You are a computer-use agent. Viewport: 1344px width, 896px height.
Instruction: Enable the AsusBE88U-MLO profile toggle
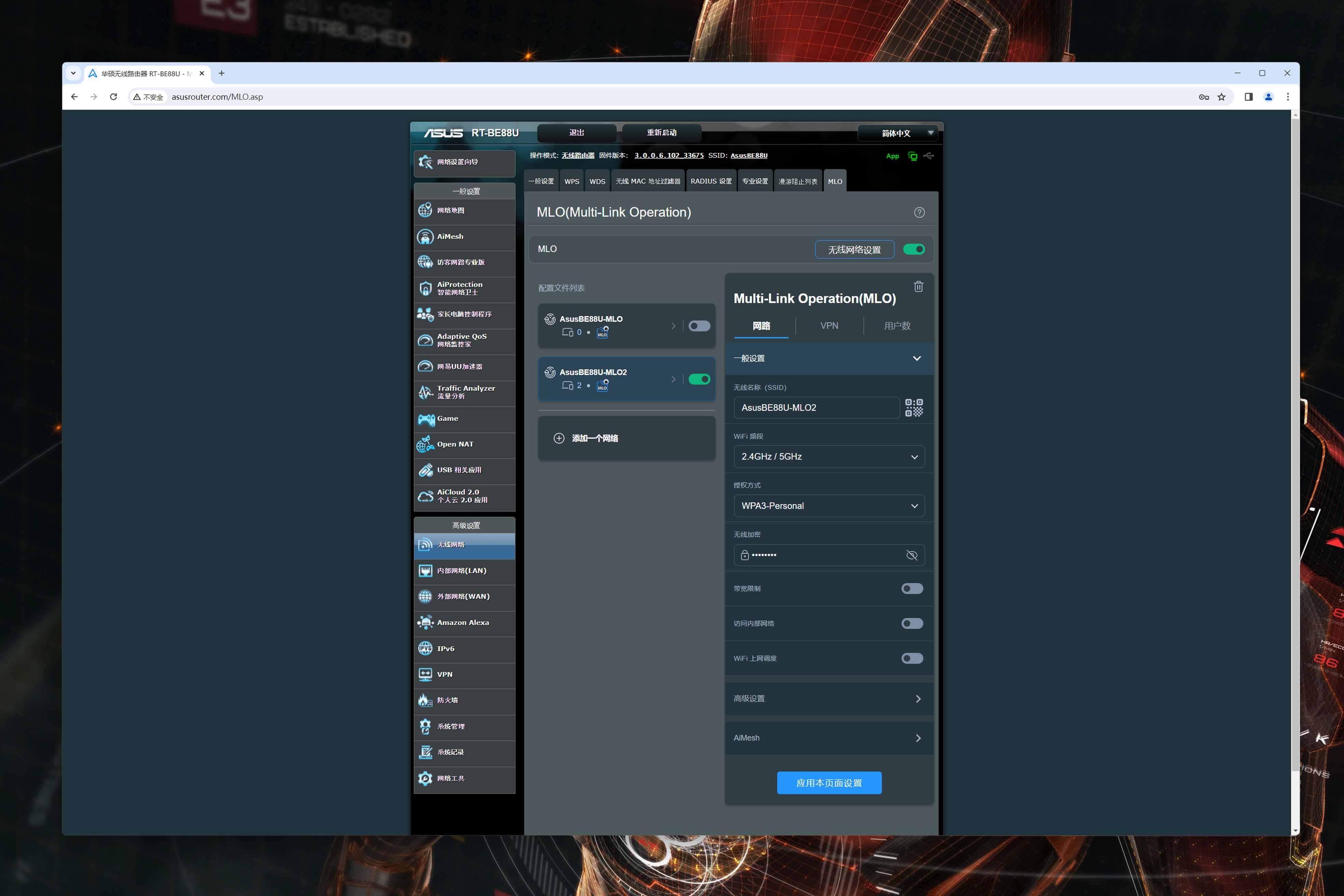tap(699, 326)
